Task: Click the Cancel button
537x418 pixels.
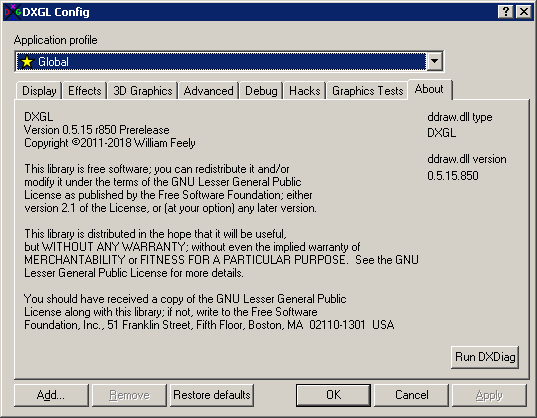Action: [x=411, y=395]
